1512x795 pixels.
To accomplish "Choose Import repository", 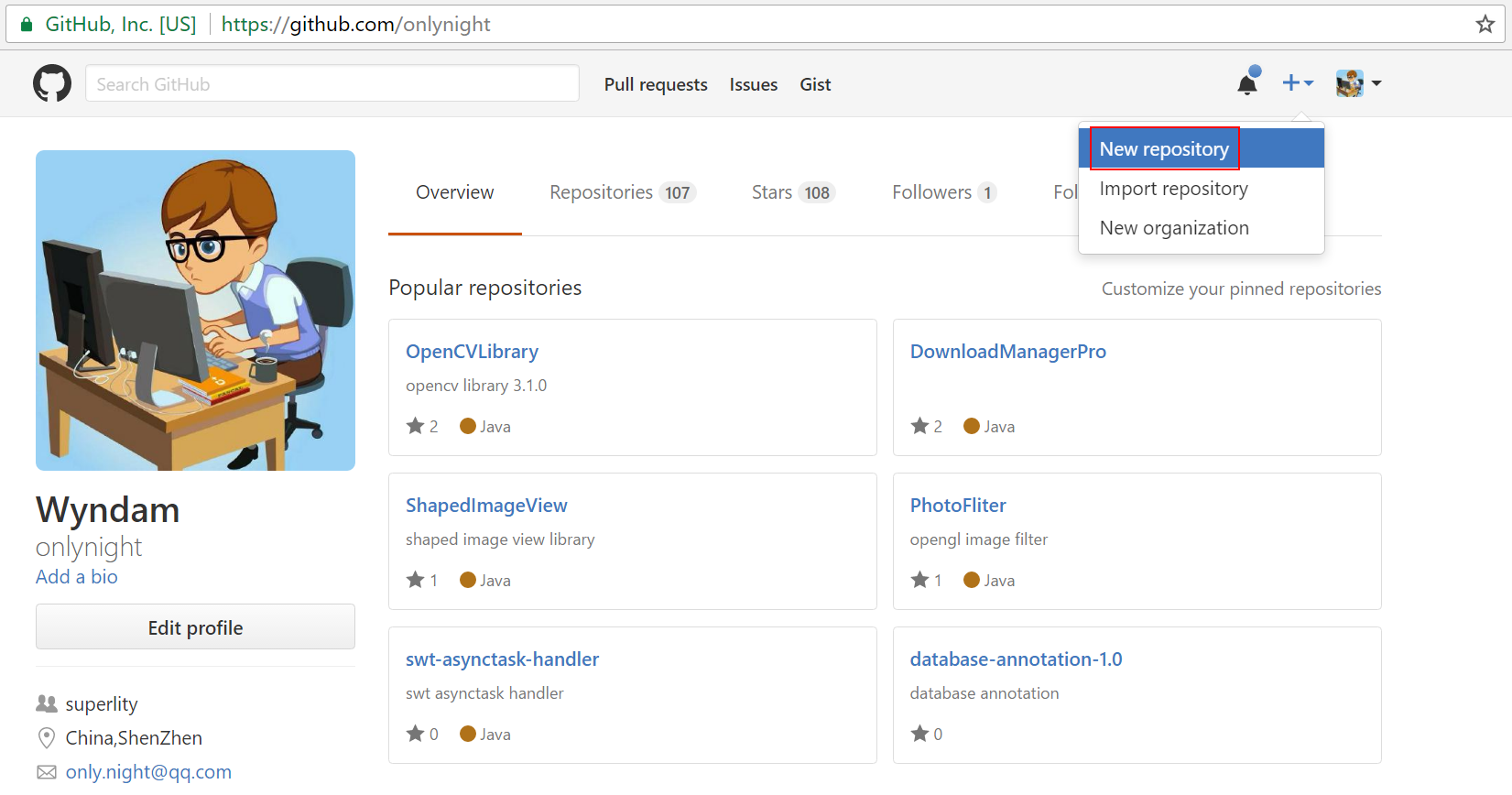I will point(1202,188).
